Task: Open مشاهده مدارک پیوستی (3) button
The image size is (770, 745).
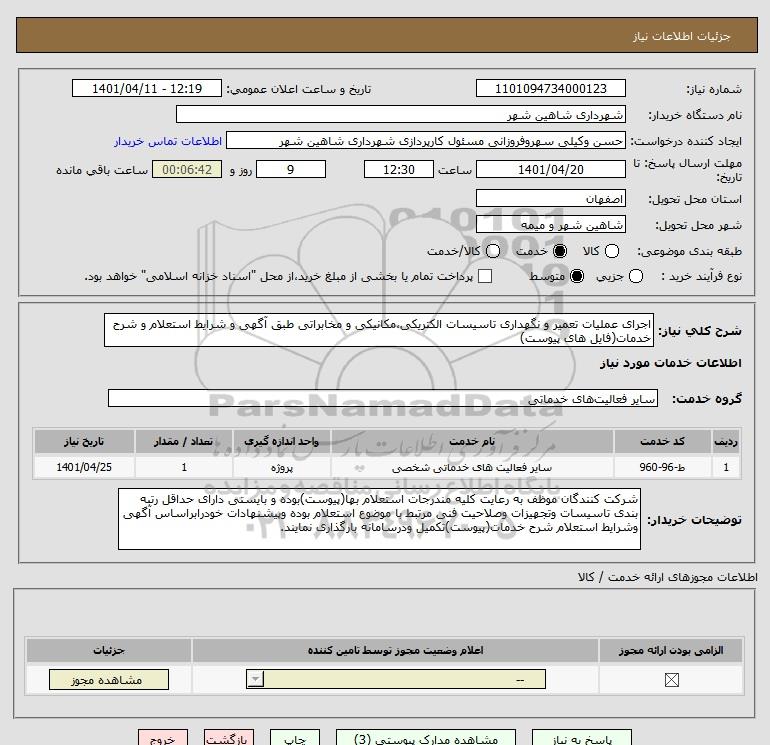Action: pos(426,738)
